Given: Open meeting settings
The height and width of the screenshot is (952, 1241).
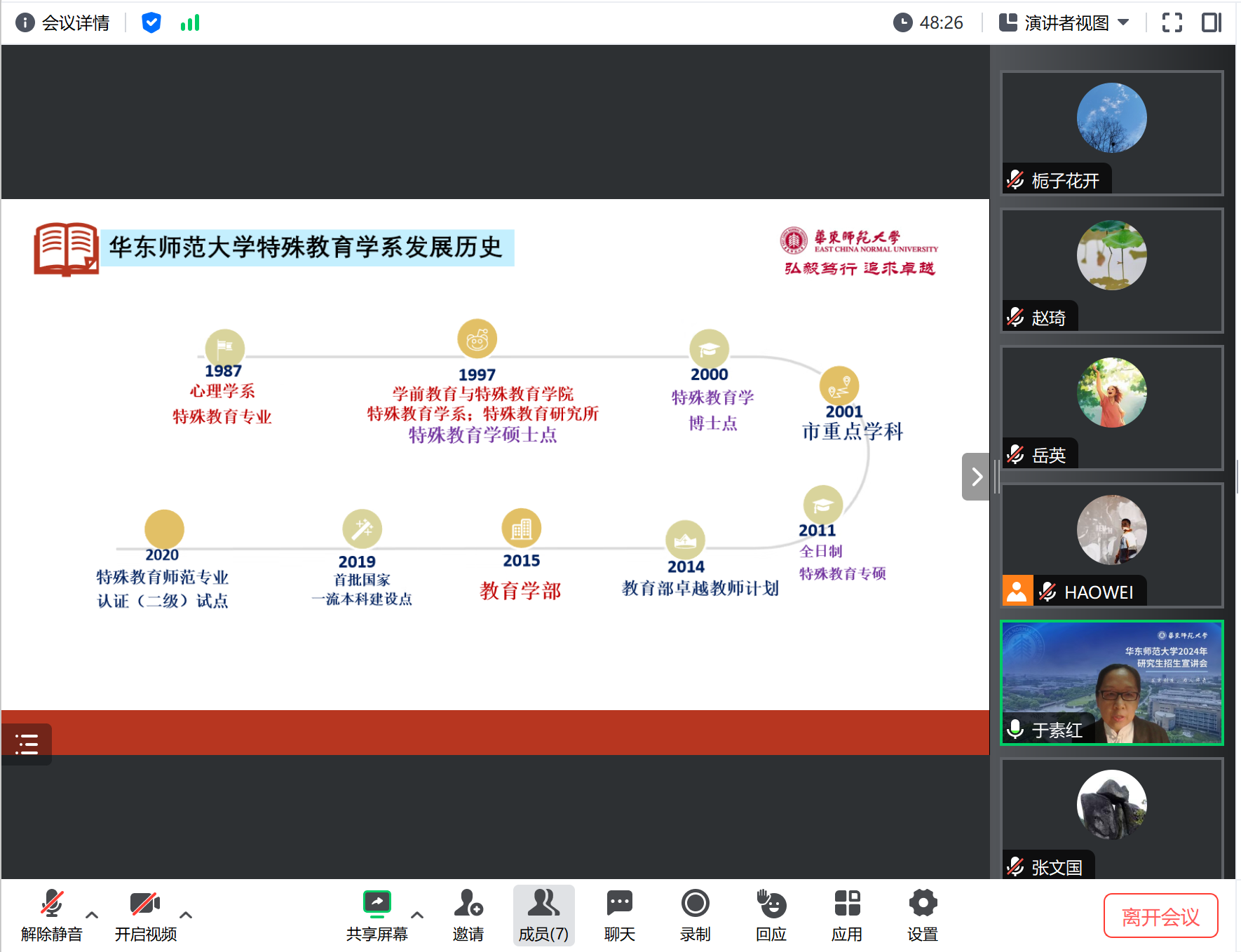Looking at the screenshot, I should [x=923, y=916].
